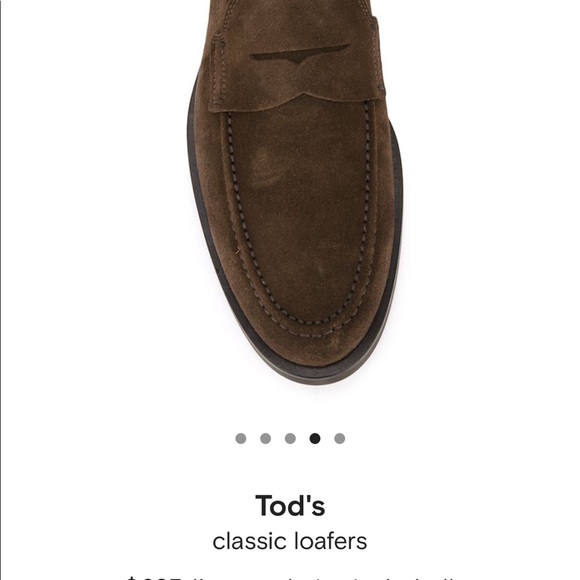Open the Tod's brand link

[x=290, y=506]
